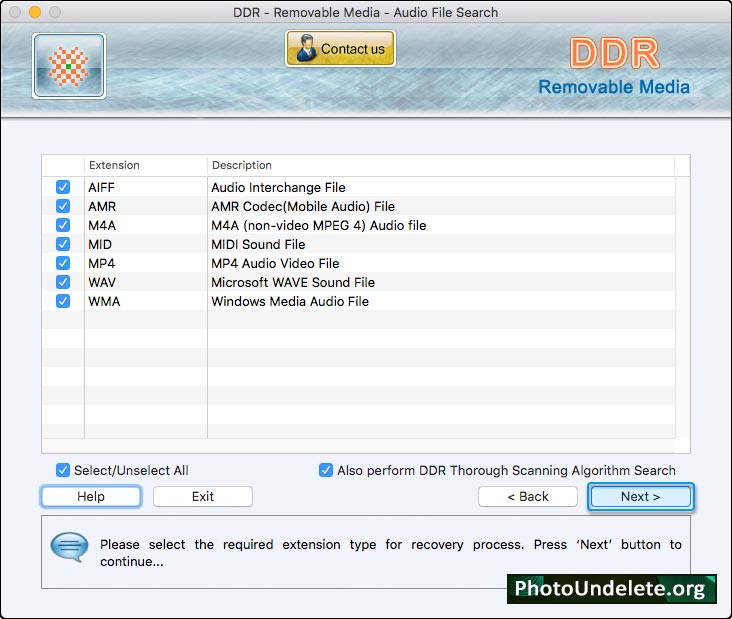The image size is (732, 619).
Task: Click the M4A extension cell
Action: coord(146,225)
